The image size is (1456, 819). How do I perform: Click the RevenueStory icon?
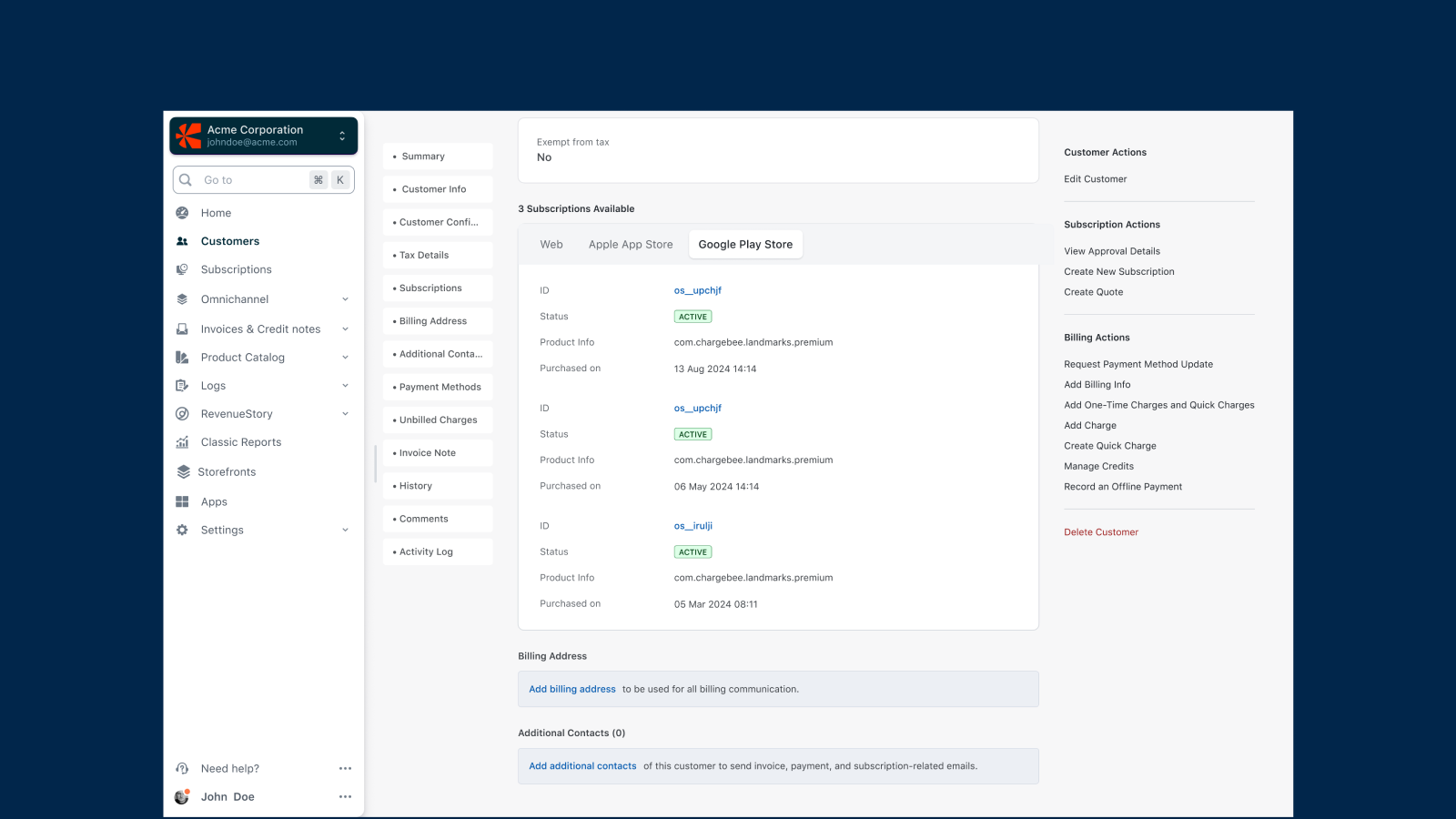tap(182, 414)
